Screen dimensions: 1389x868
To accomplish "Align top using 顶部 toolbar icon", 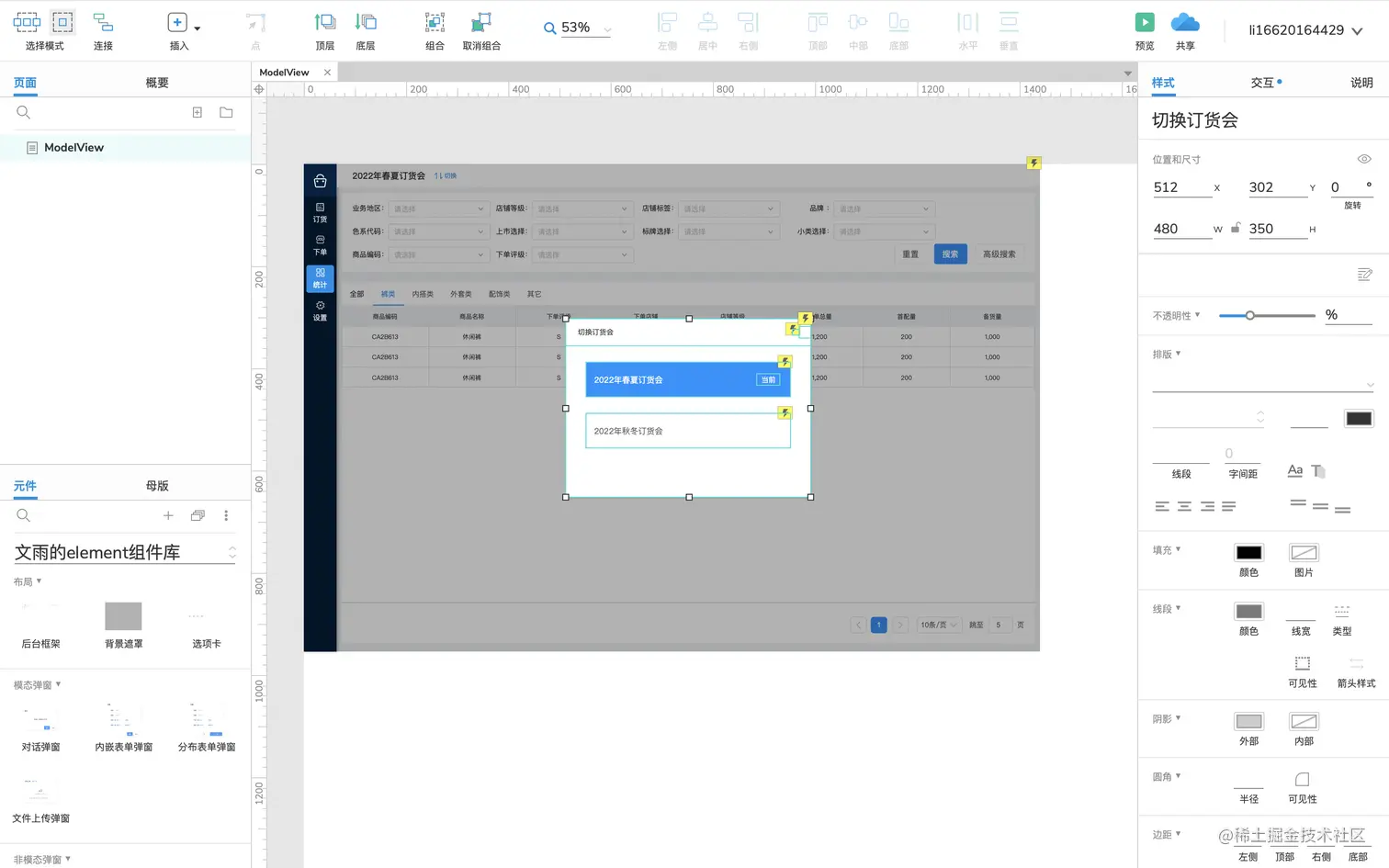I will (x=818, y=22).
